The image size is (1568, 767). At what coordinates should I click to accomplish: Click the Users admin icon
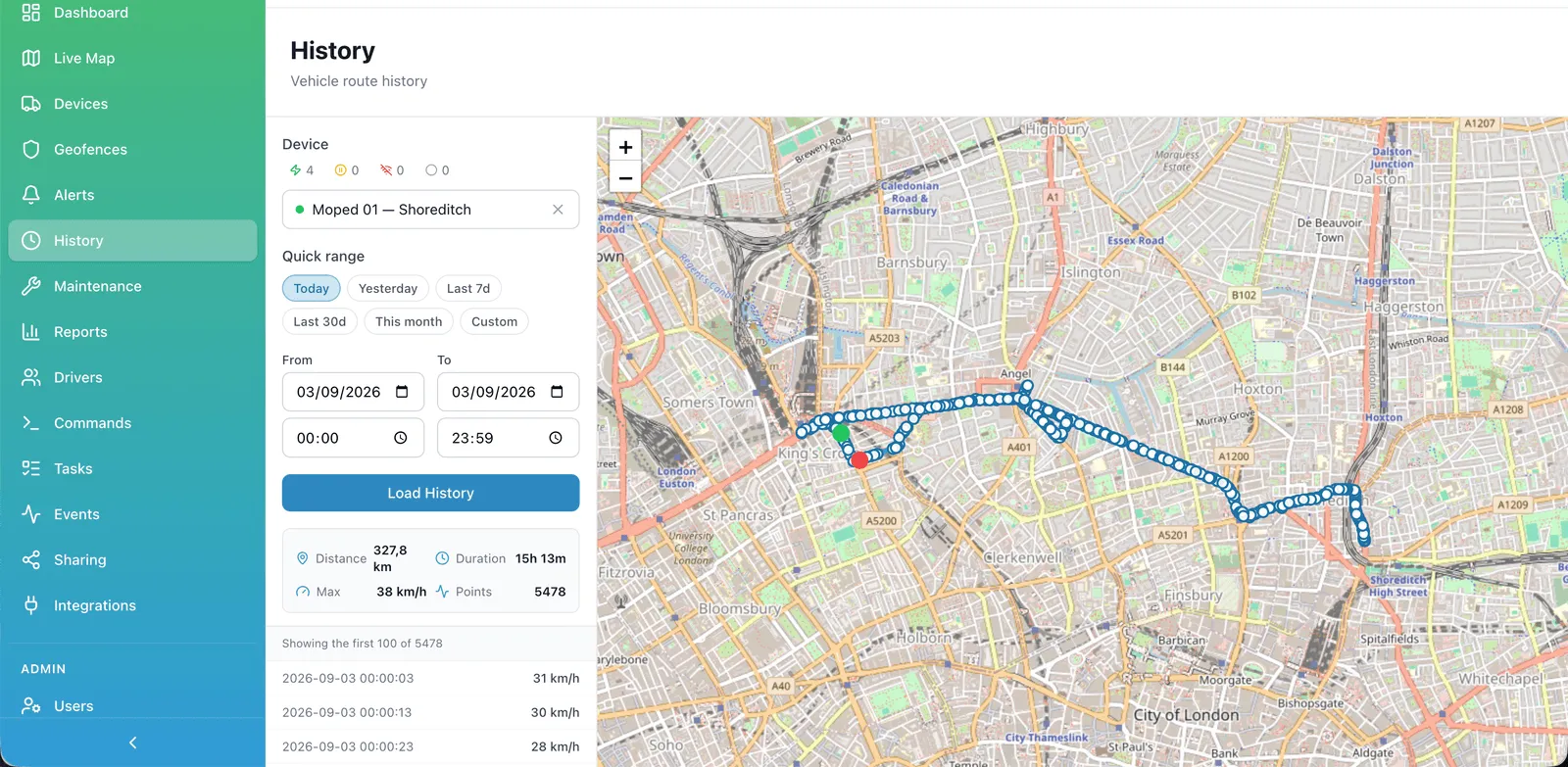pos(31,705)
